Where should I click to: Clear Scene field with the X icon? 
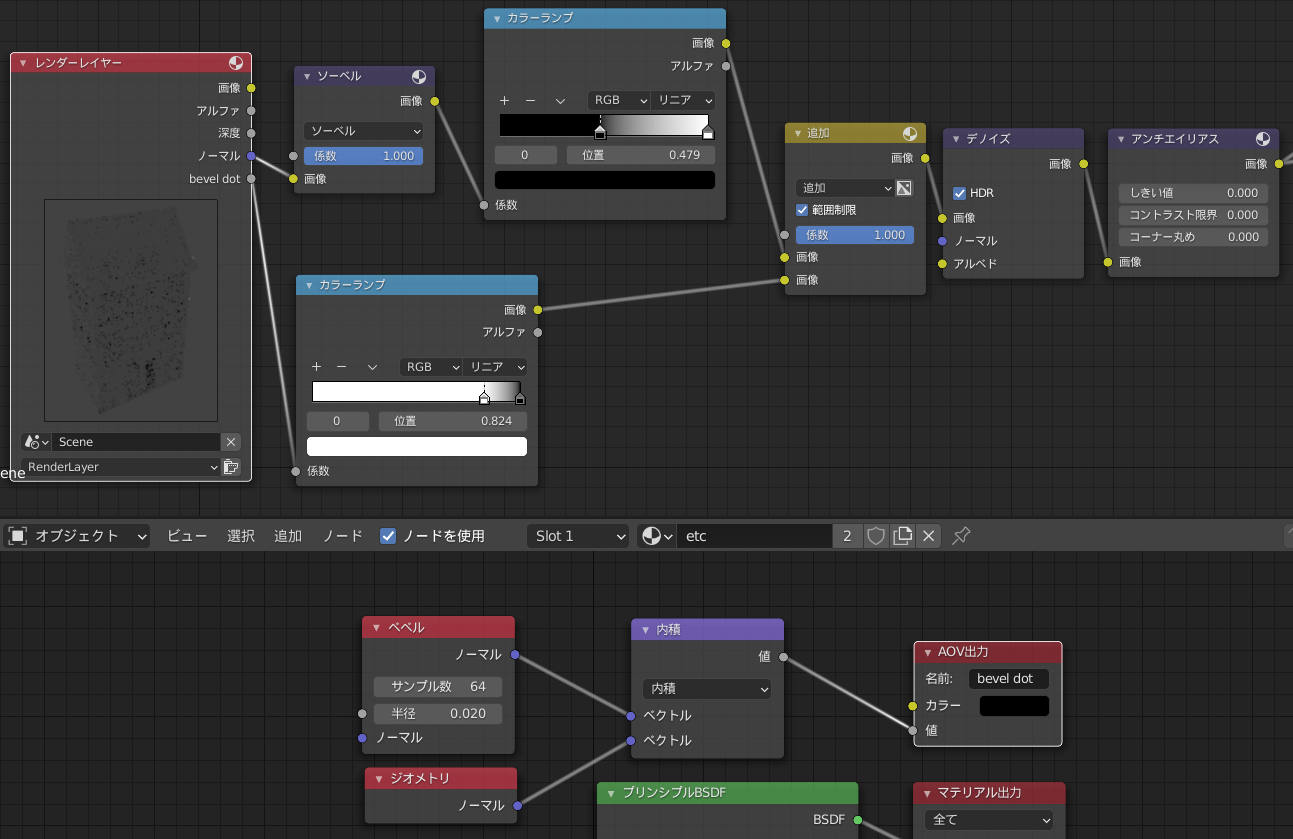[231, 442]
